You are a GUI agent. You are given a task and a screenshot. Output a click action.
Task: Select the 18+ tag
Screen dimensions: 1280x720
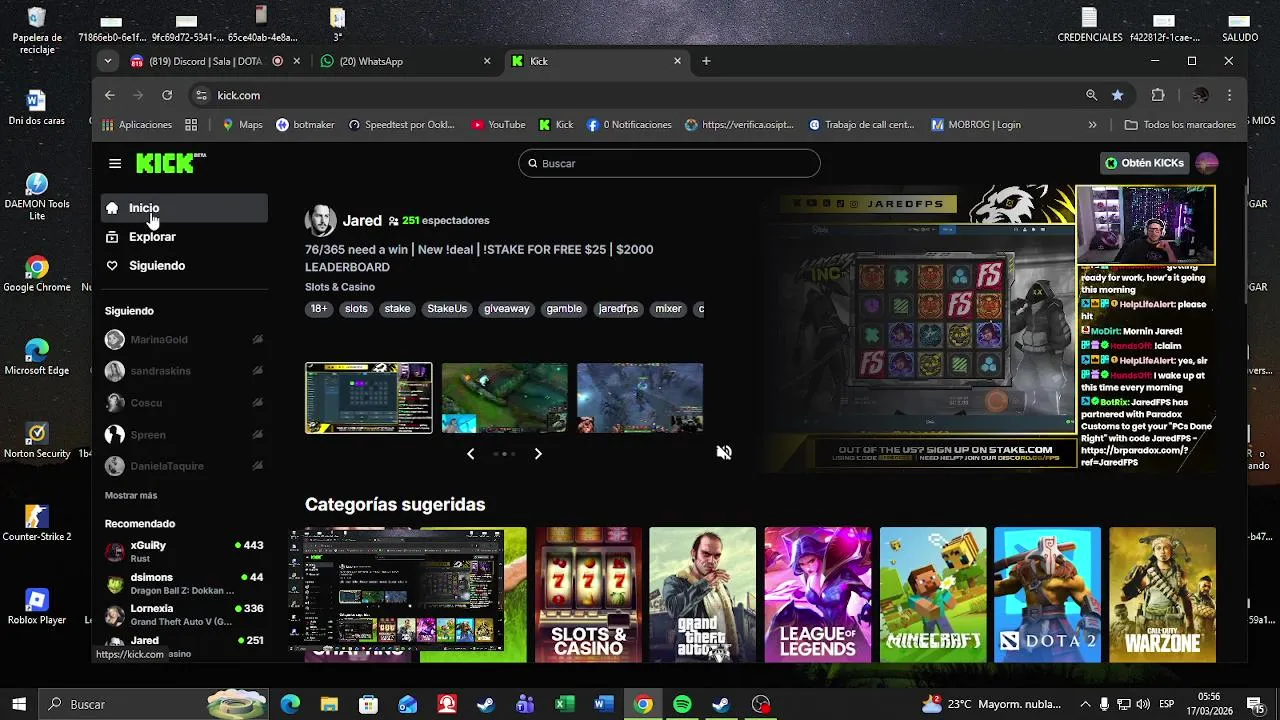(x=319, y=309)
